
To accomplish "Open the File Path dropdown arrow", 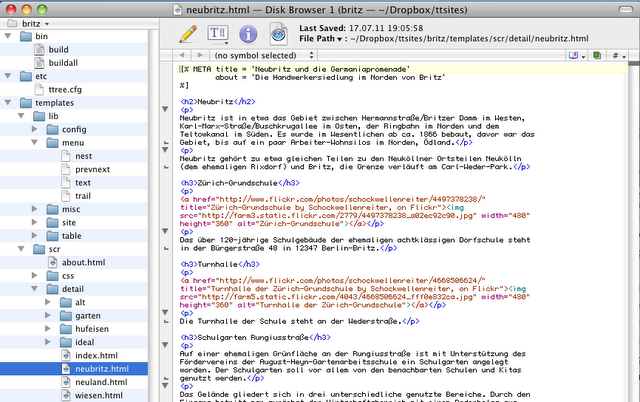I will (339, 39).
